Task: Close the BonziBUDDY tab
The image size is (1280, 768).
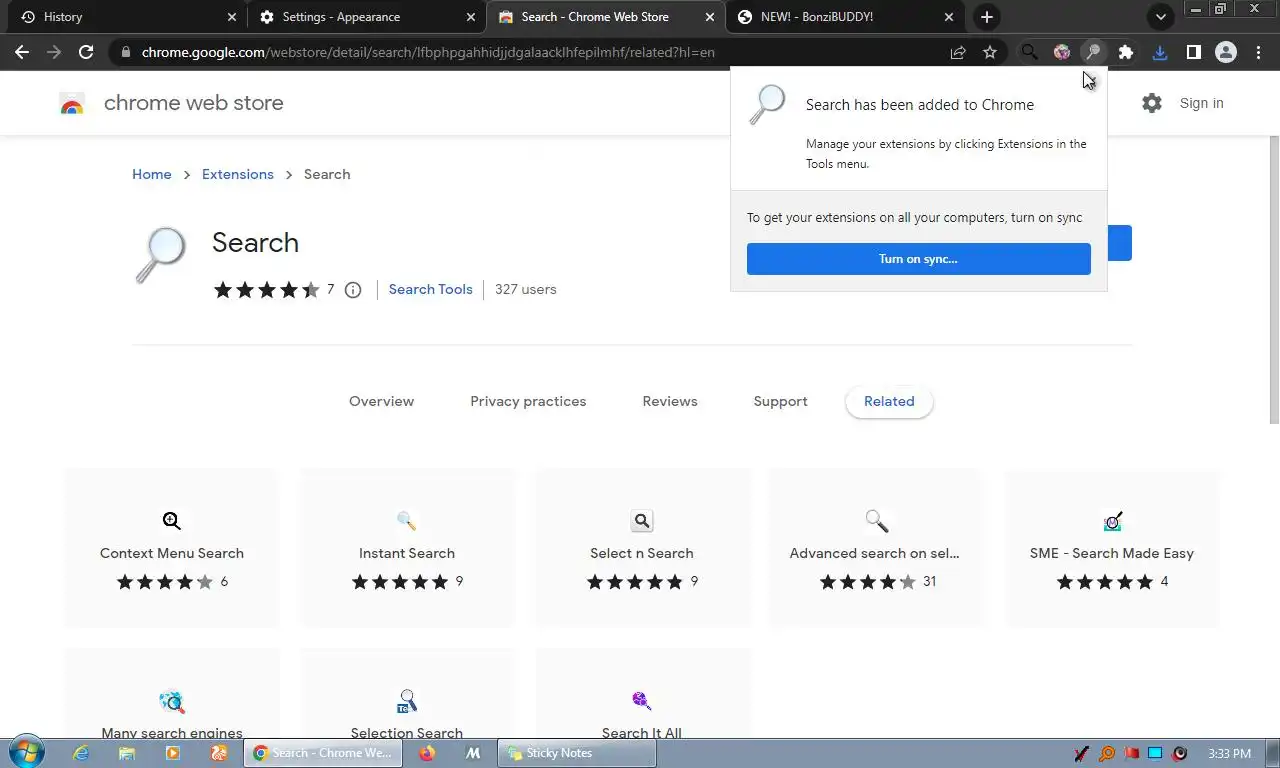Action: 950,17
